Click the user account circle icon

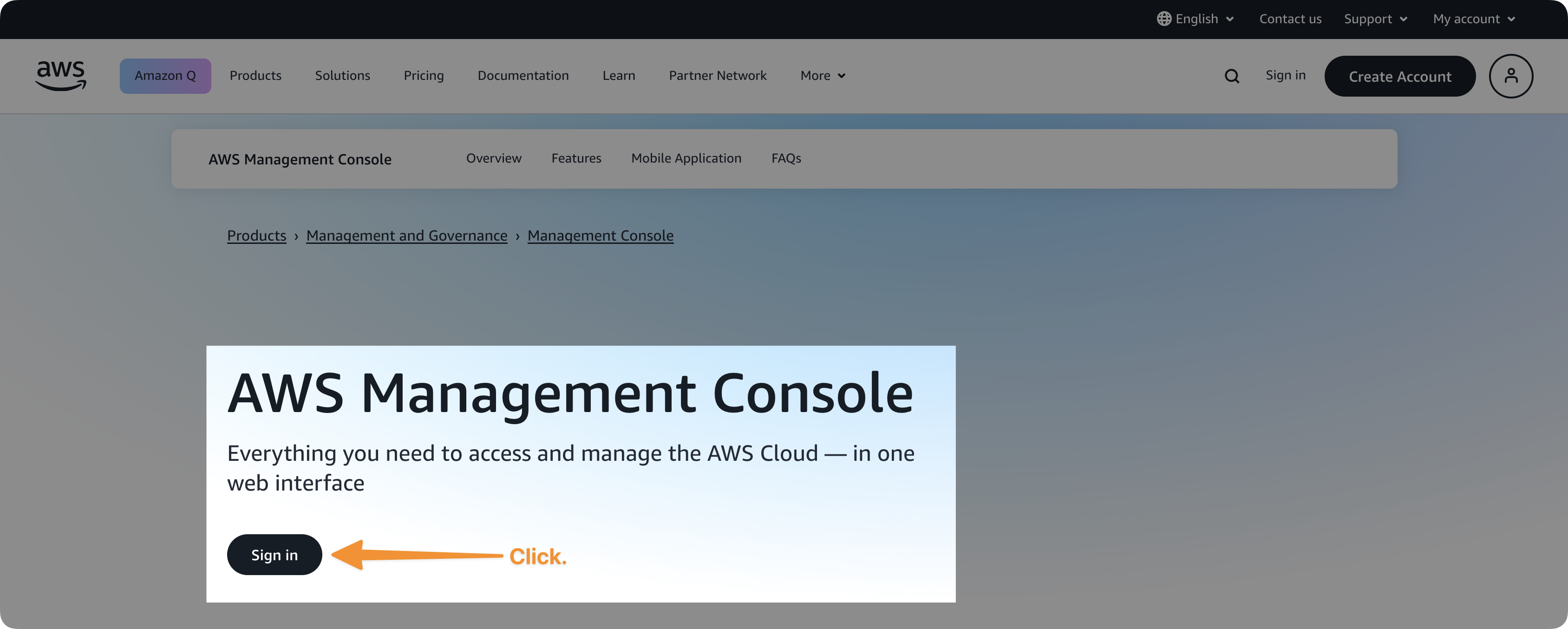point(1511,76)
